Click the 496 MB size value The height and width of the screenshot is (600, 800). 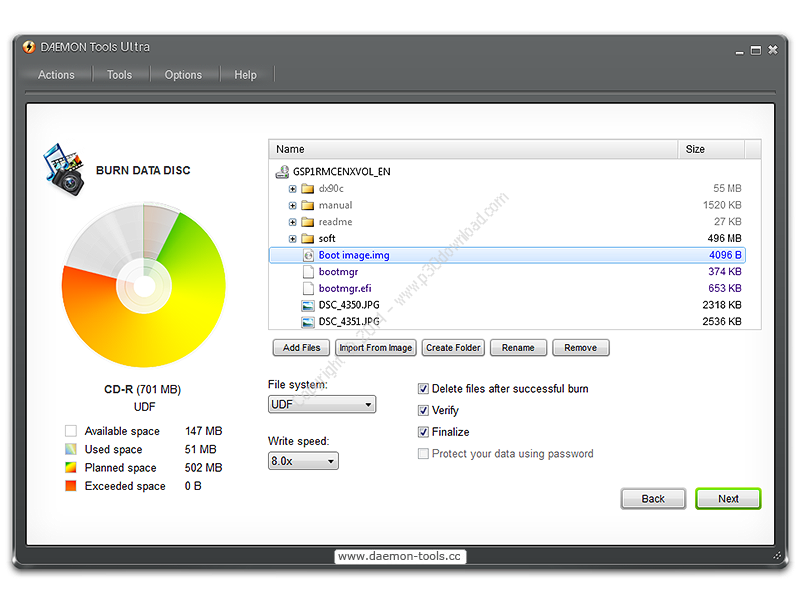pyautogui.click(x=724, y=238)
